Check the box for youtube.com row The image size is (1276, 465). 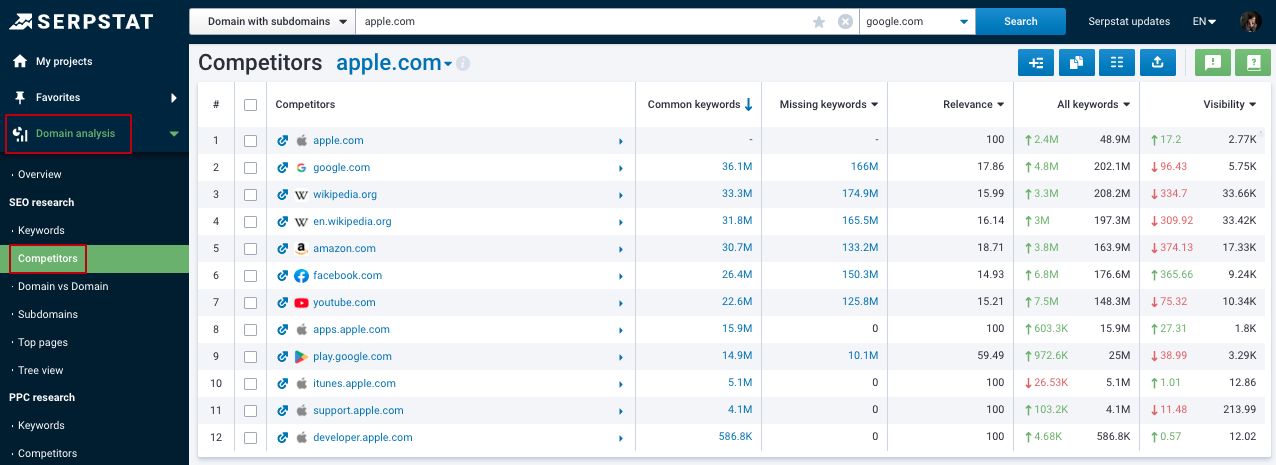click(x=251, y=303)
